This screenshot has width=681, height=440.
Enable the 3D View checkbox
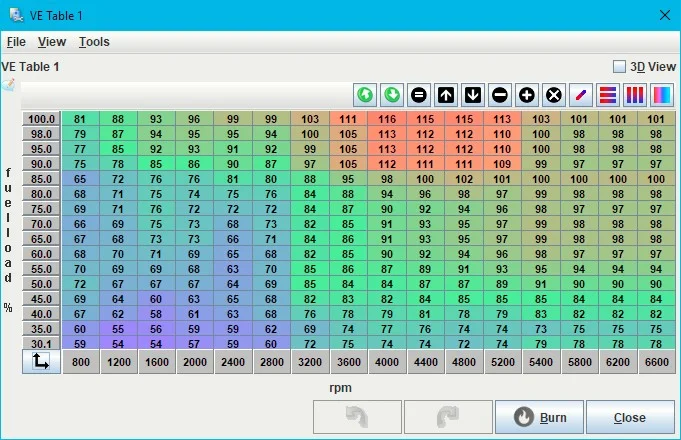pos(619,67)
